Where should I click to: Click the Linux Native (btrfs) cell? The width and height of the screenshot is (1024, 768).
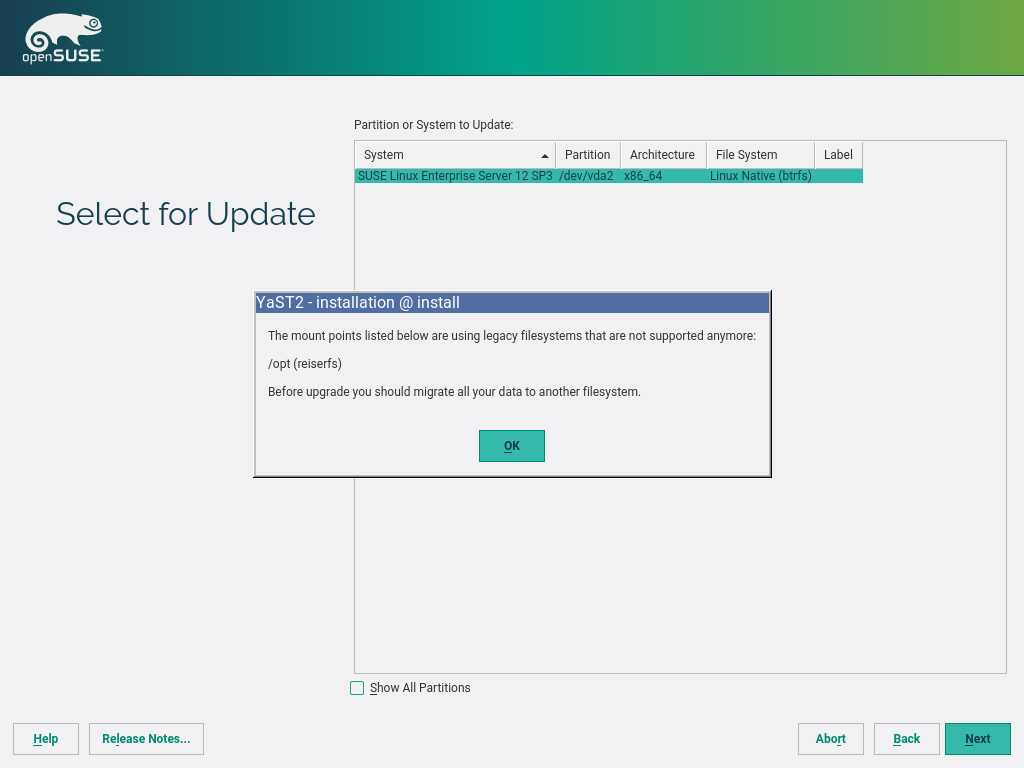(760, 176)
